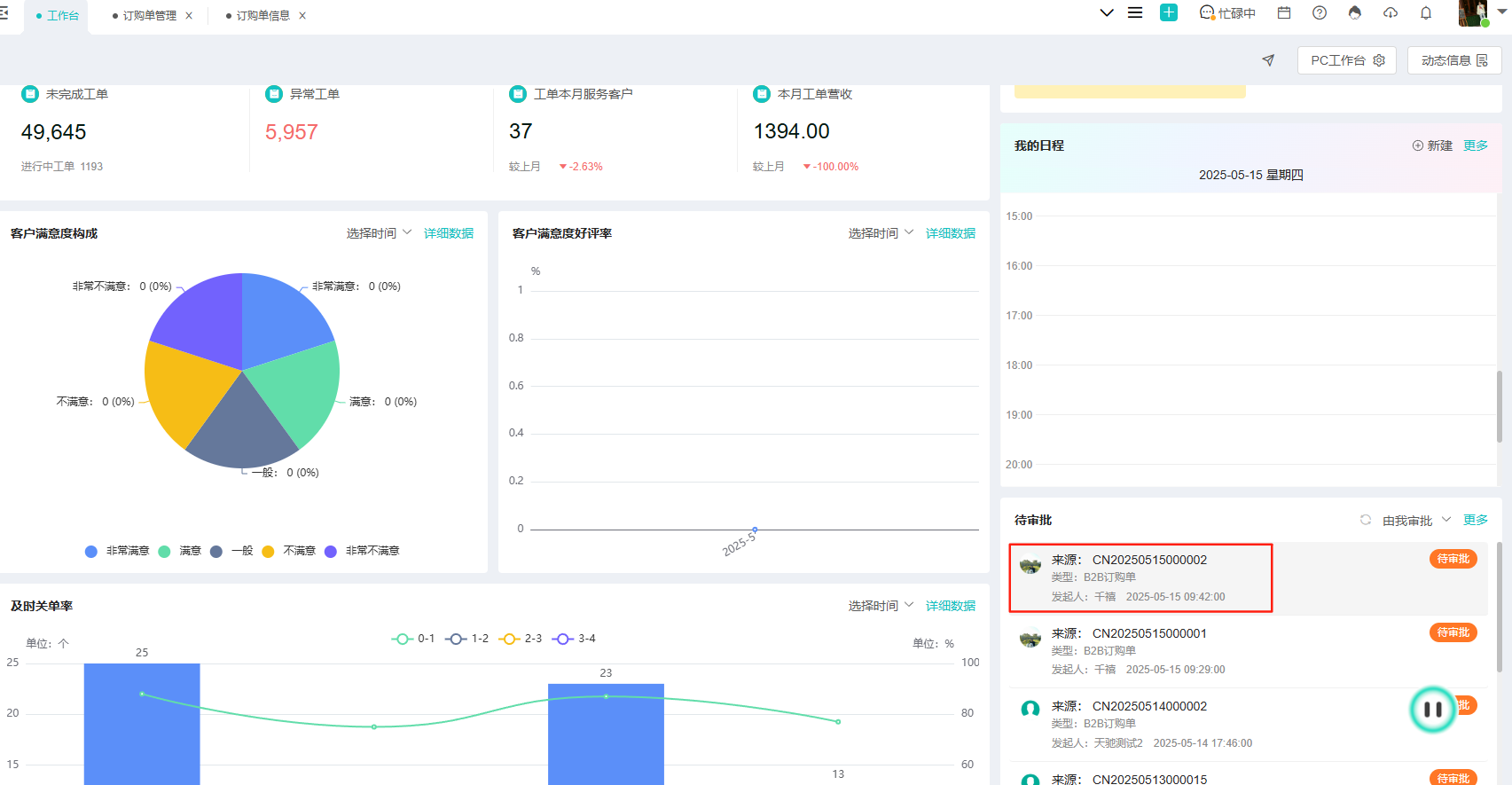
Task: Toggle 不满意 legend in pie chart
Action: click(289, 551)
